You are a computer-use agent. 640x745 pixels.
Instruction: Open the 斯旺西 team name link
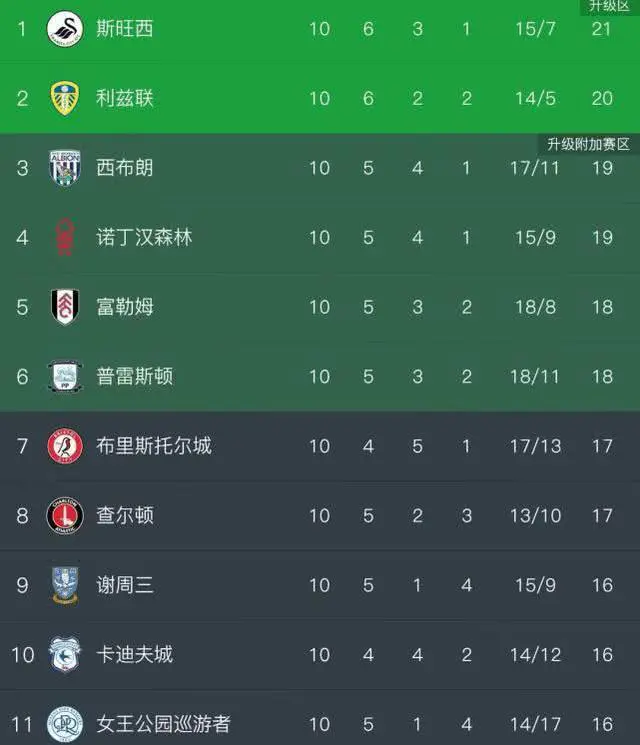[125, 28]
